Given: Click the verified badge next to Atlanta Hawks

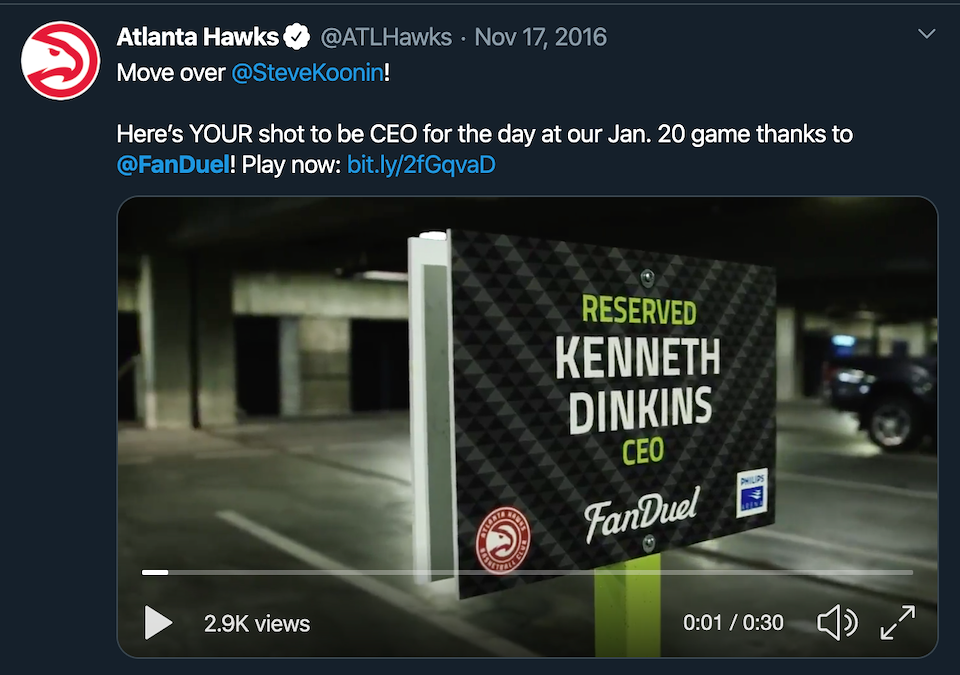Looking at the screenshot, I should (297, 38).
